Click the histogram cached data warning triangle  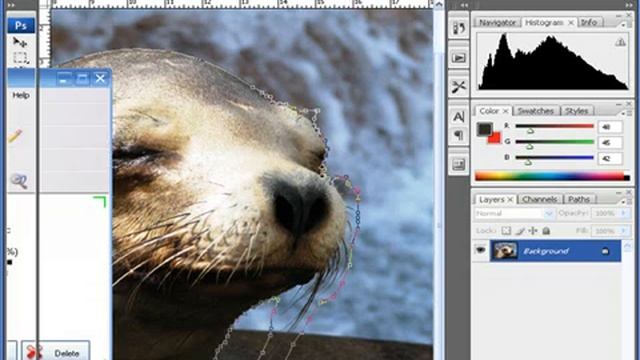(620, 42)
